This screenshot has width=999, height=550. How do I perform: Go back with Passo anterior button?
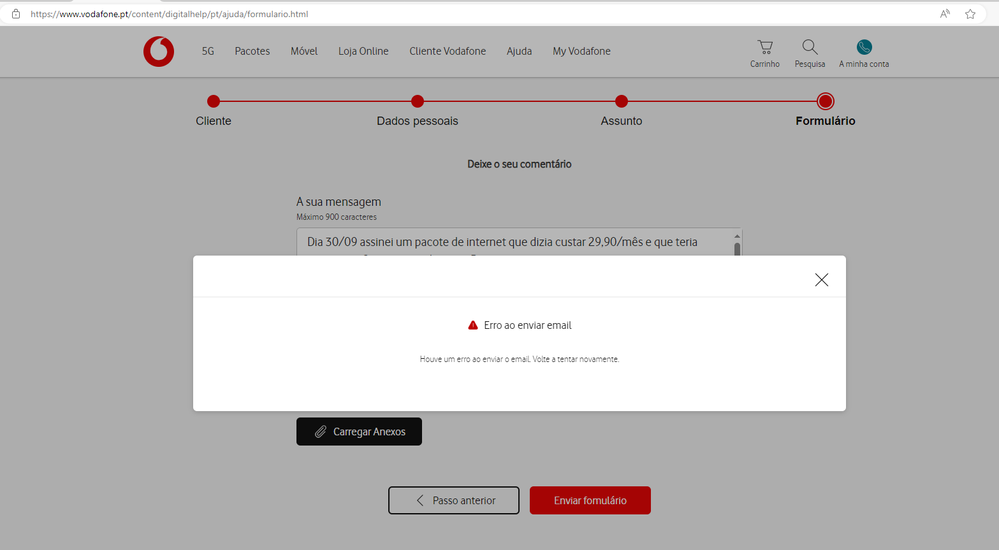tap(454, 500)
